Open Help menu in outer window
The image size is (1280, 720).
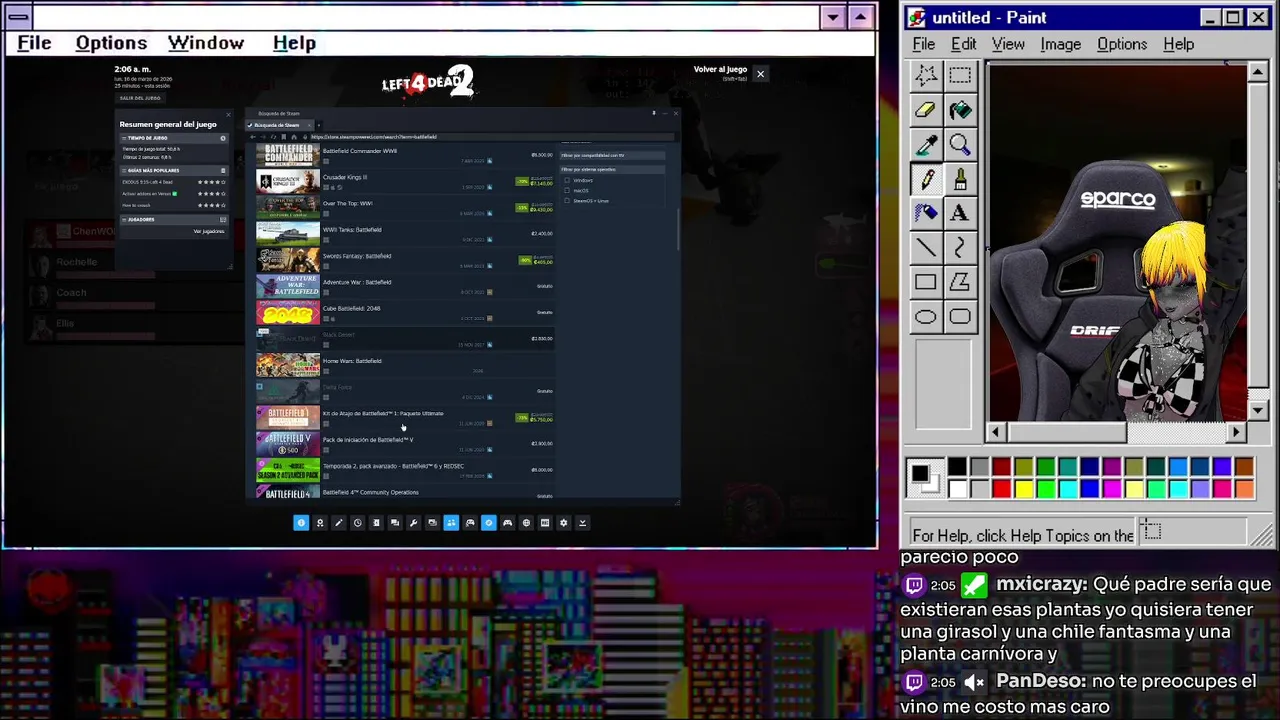(x=294, y=43)
